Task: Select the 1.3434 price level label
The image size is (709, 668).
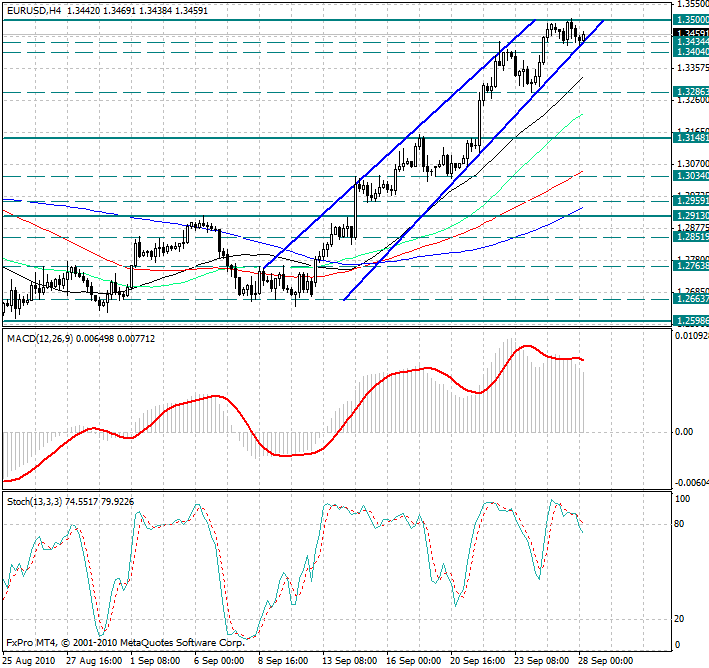Action: click(691, 42)
